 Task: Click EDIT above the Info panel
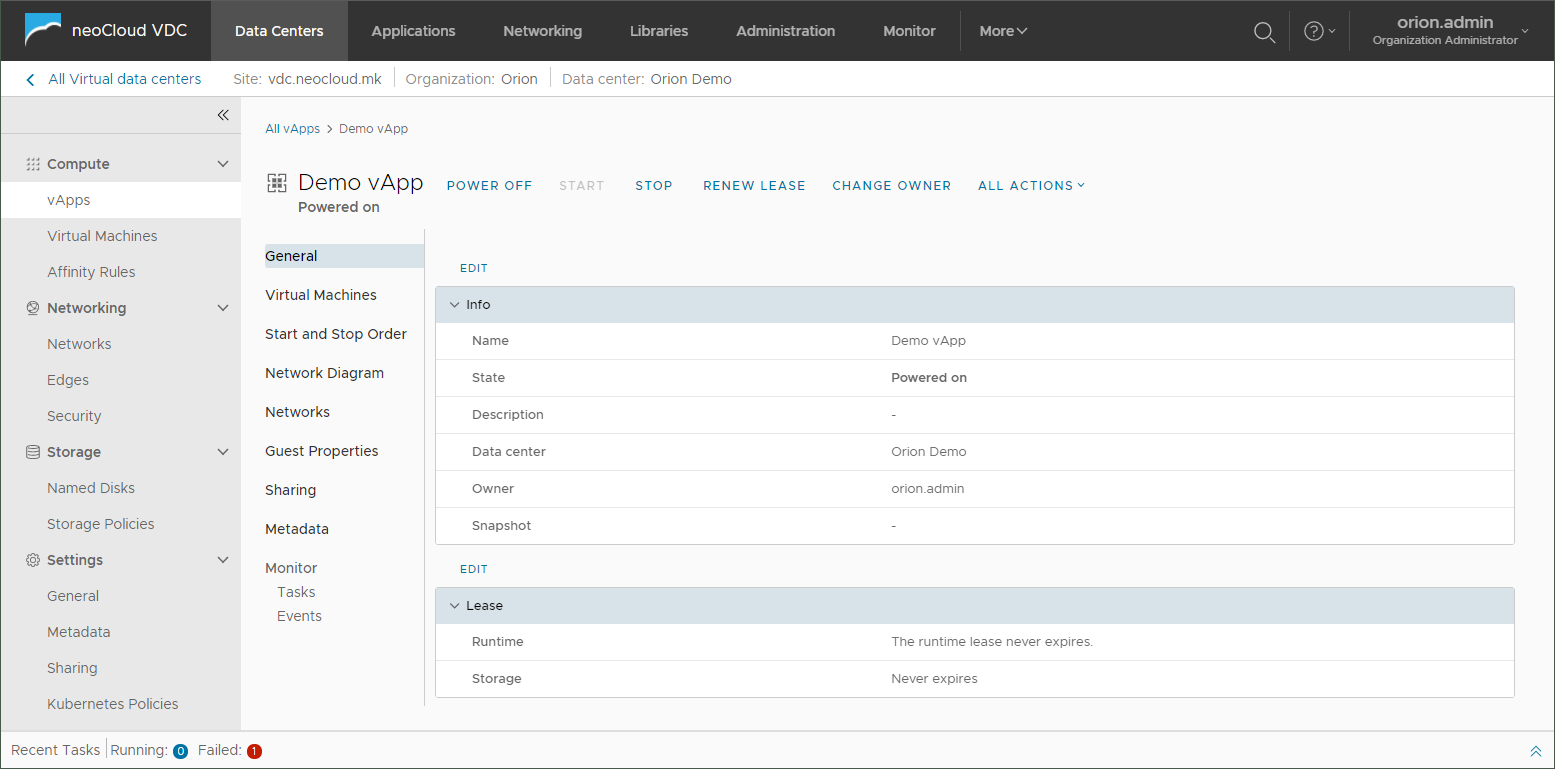474,268
